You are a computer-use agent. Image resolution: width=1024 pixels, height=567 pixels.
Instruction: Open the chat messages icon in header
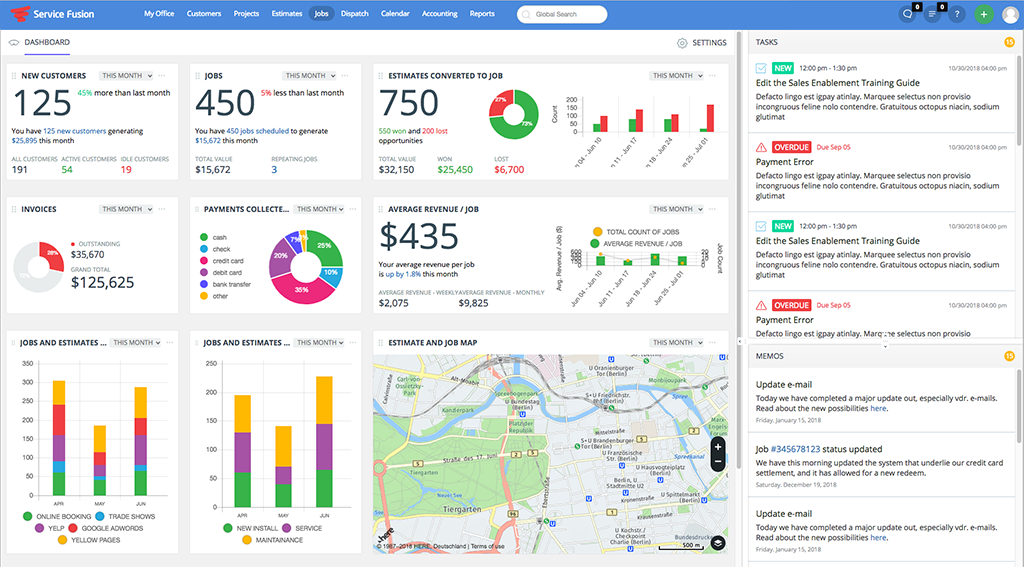908,14
